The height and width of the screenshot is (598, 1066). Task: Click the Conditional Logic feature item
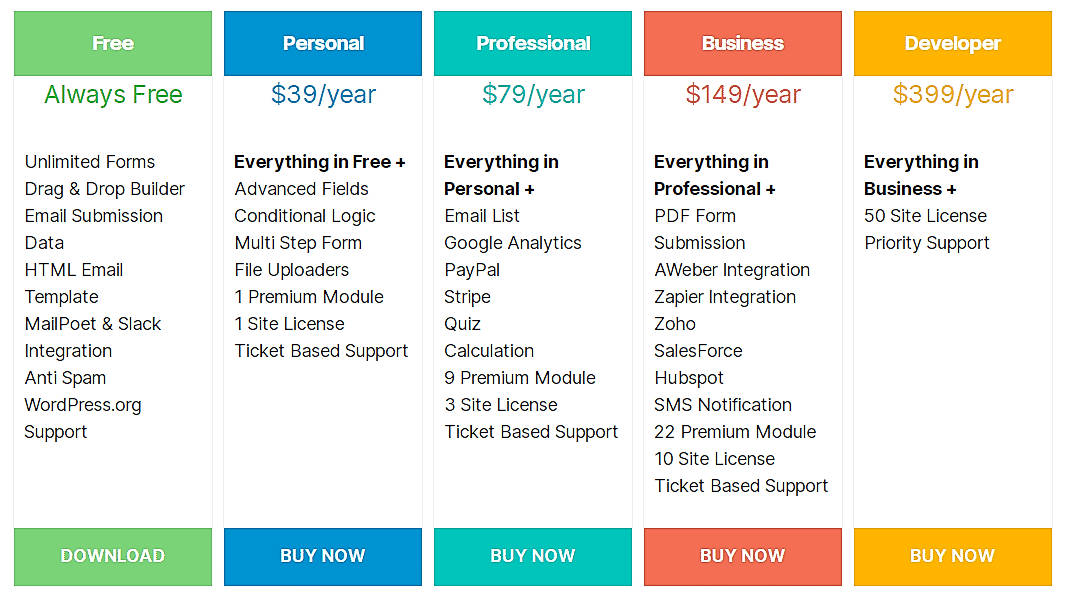304,215
